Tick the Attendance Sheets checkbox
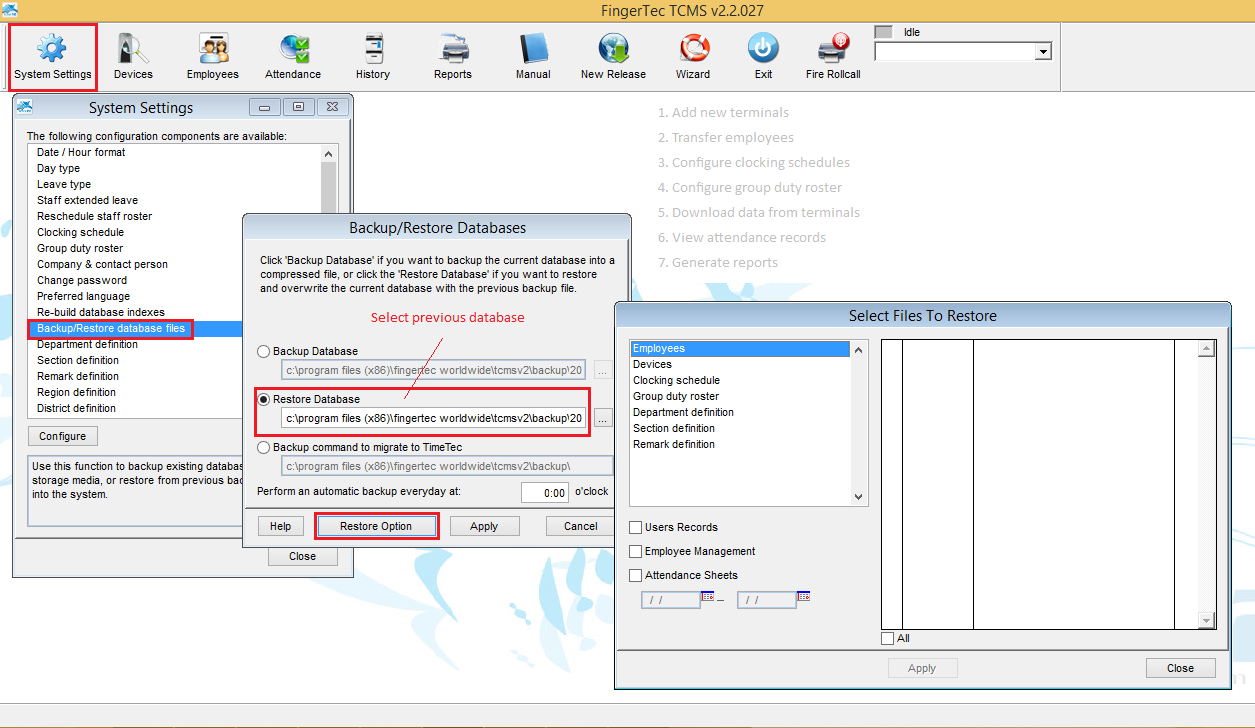 click(x=636, y=575)
